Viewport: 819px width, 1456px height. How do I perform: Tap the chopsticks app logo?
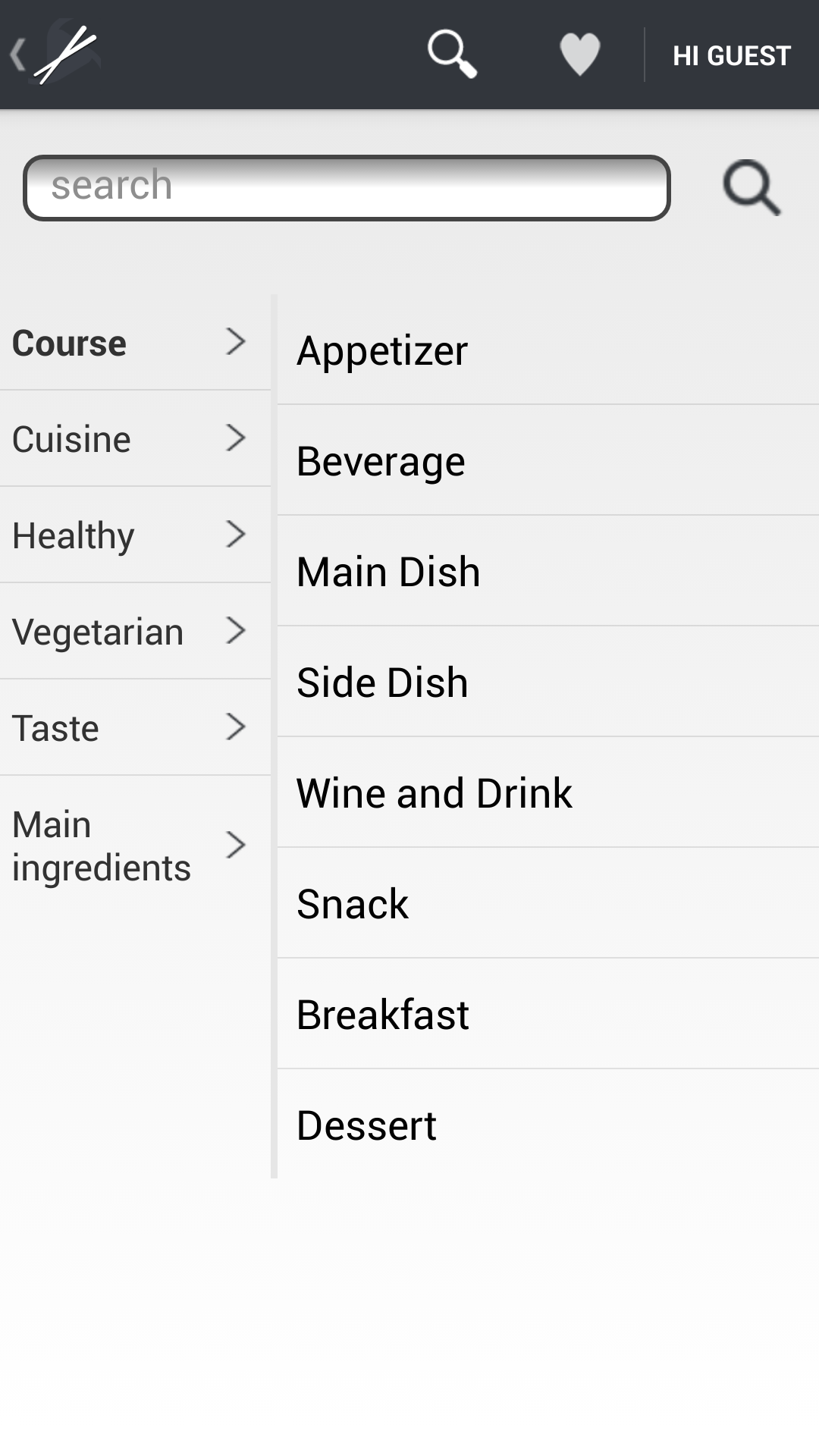pyautogui.click(x=67, y=53)
